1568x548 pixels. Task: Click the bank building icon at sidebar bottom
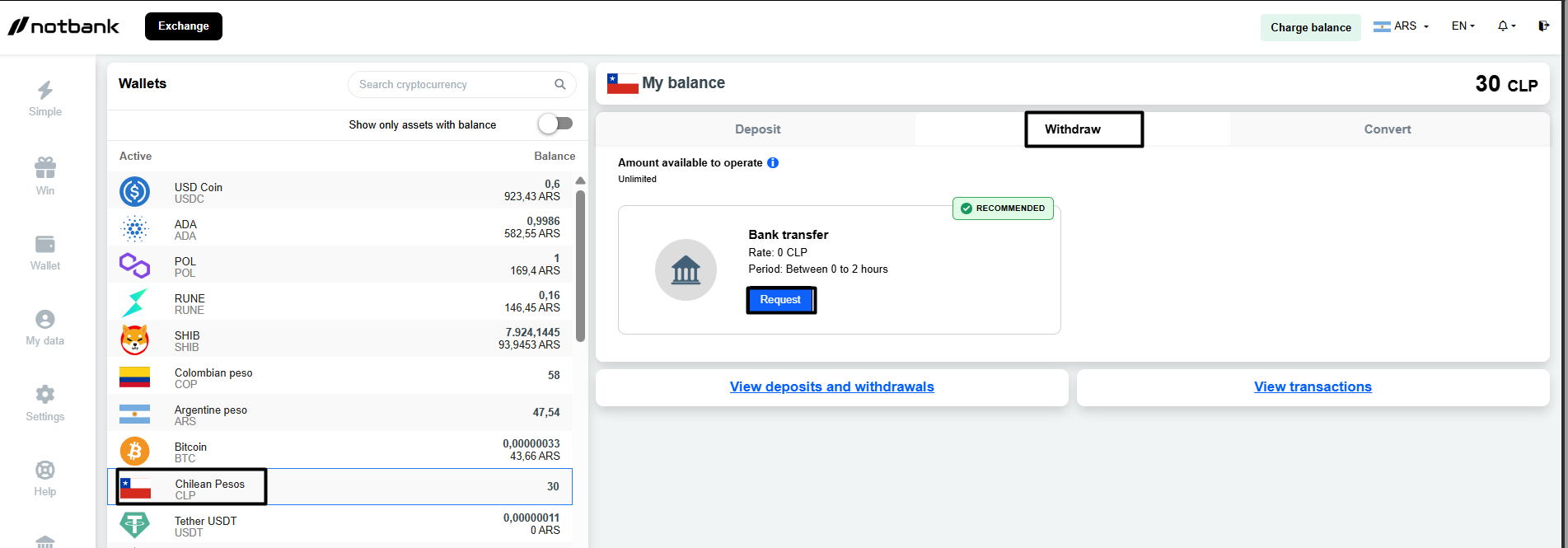tap(45, 541)
